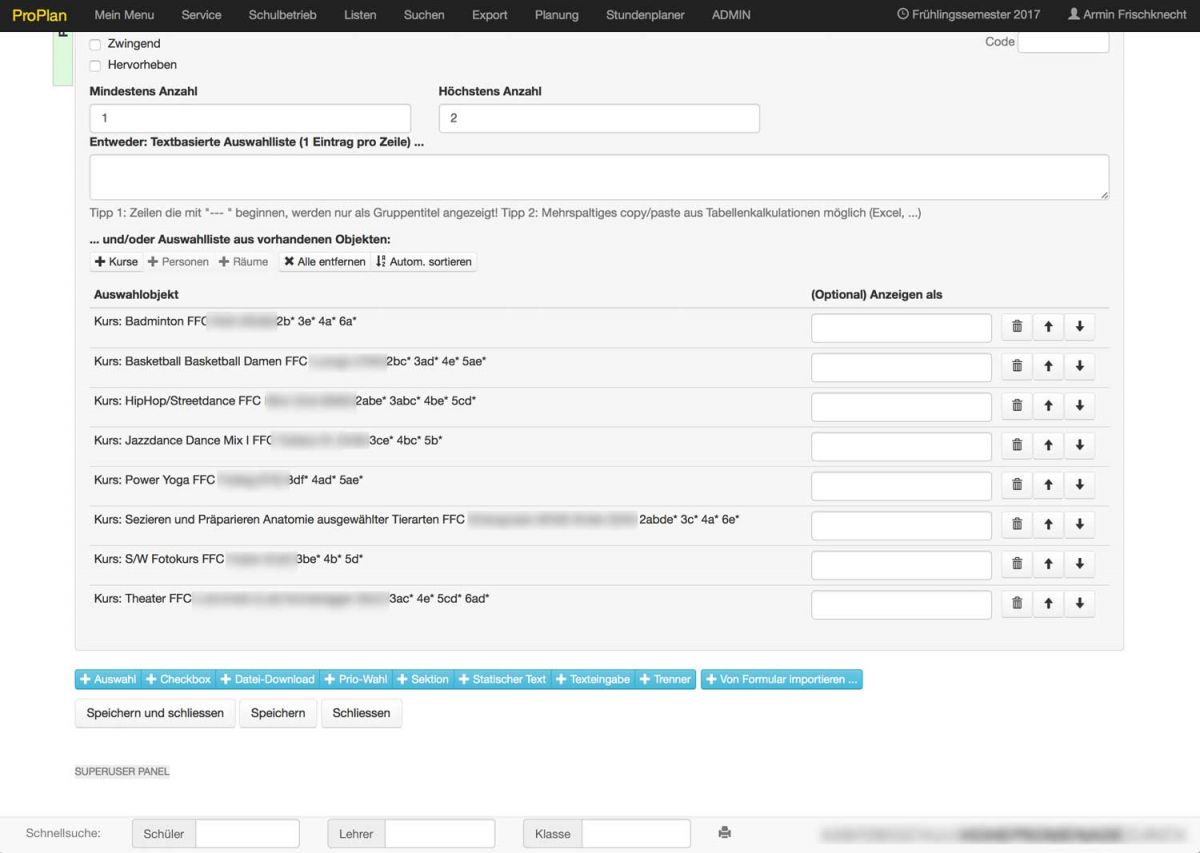The image size is (1200, 853).
Task: Toggle the Hervorheben checkbox
Action: pyautogui.click(x=95, y=65)
